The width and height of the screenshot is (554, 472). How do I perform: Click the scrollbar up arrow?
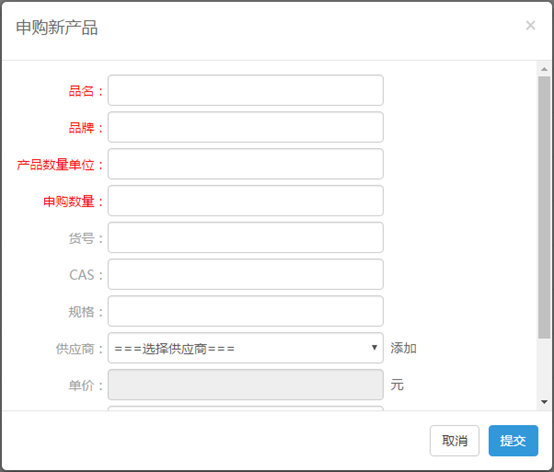(x=544, y=69)
